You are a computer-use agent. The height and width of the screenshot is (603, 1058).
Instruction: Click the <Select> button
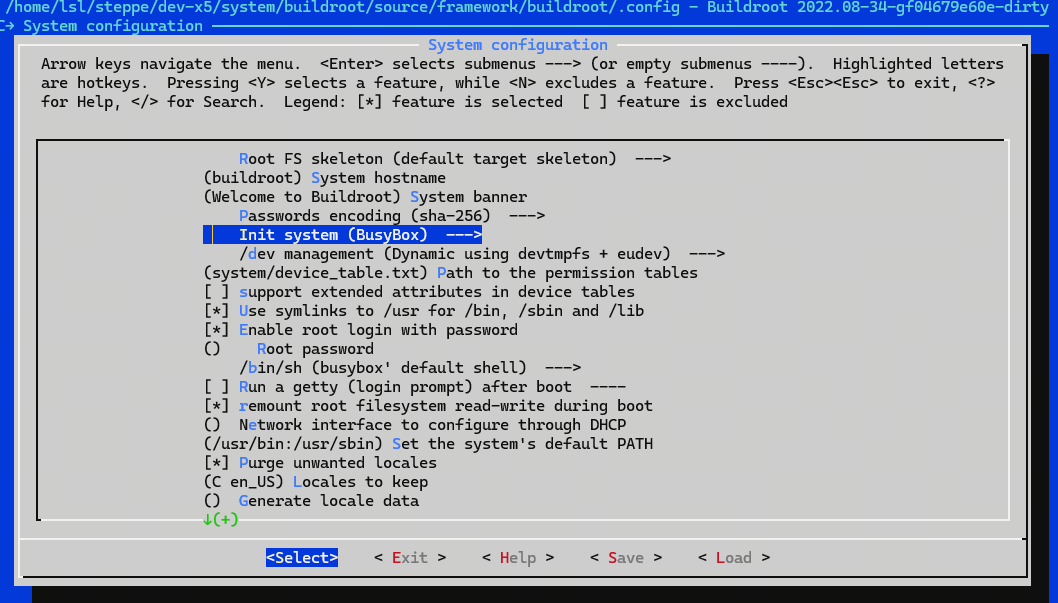(x=302, y=558)
